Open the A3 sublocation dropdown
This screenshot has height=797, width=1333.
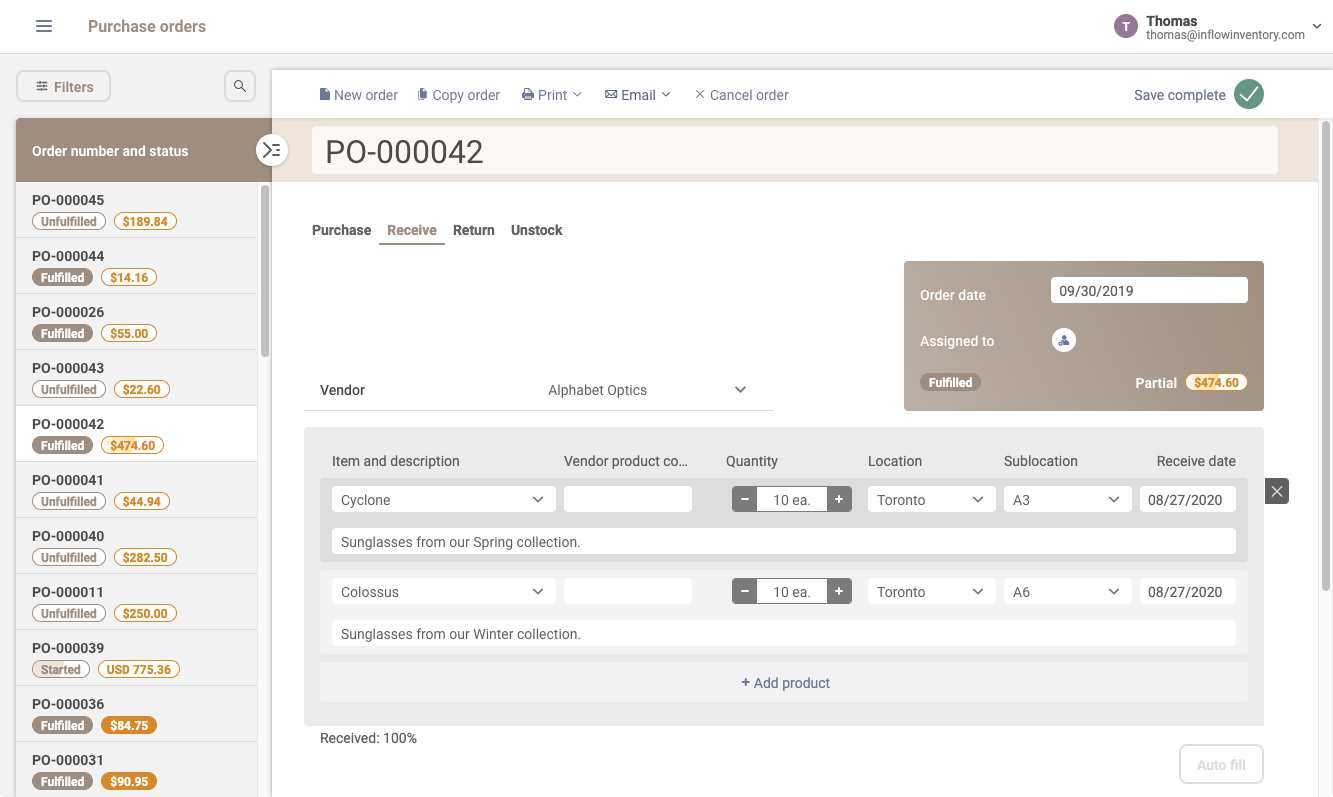(1068, 499)
